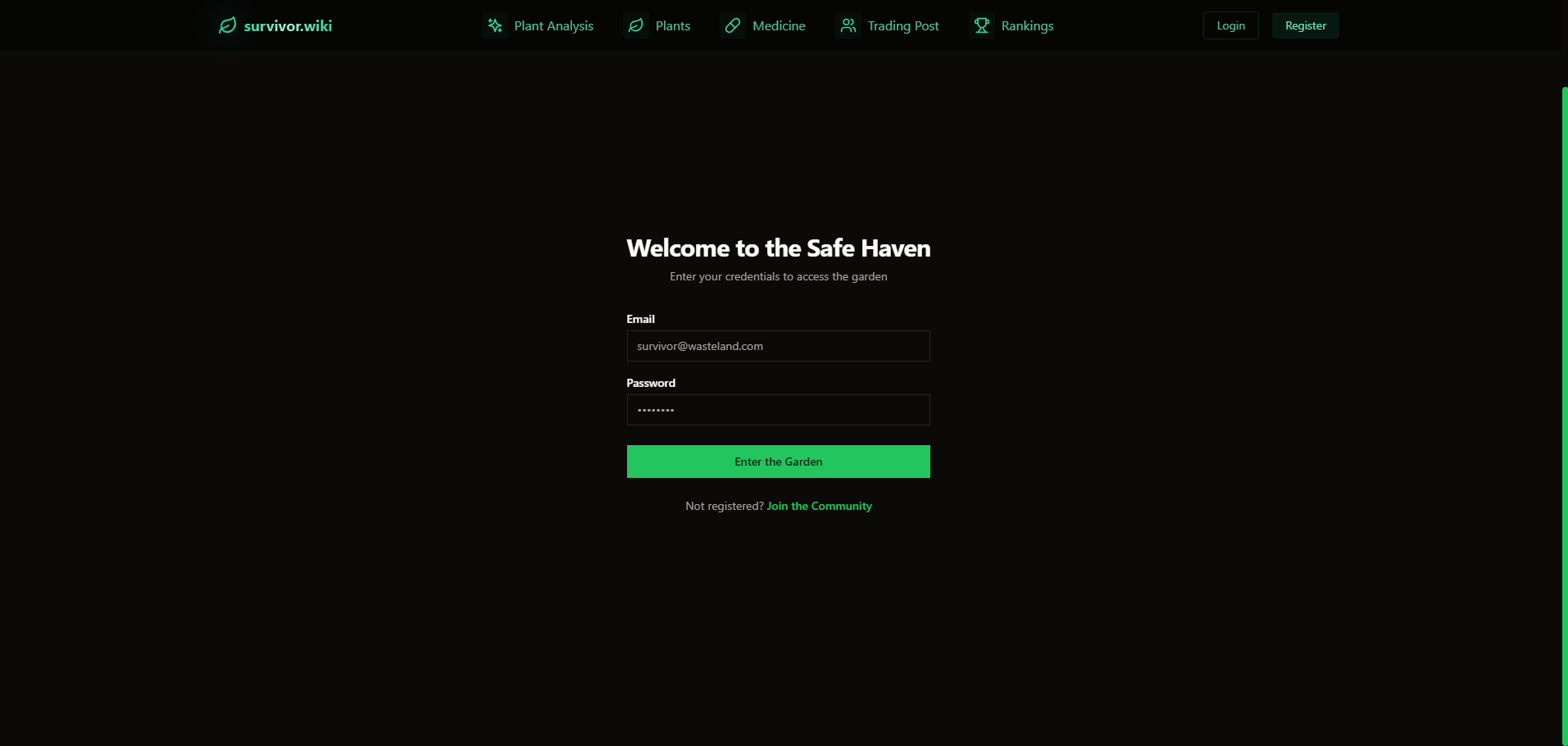Screen dimensions: 1568x746
Task: Focus the Password input field
Action: tap(778, 410)
